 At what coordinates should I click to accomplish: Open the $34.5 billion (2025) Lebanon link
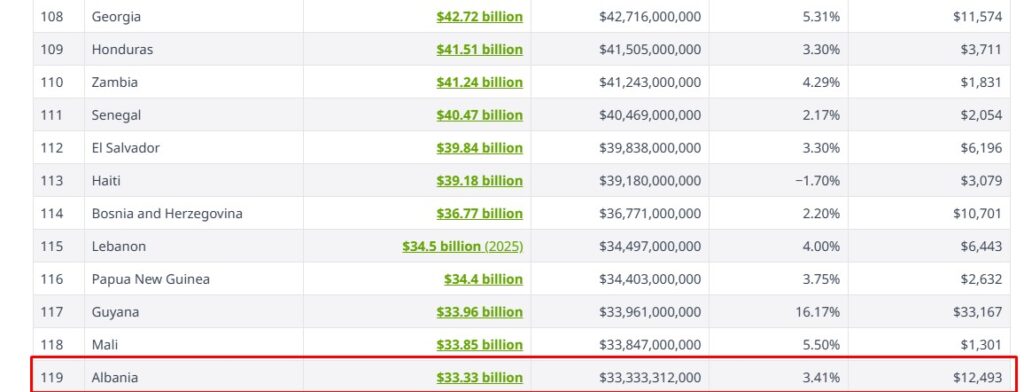point(462,246)
